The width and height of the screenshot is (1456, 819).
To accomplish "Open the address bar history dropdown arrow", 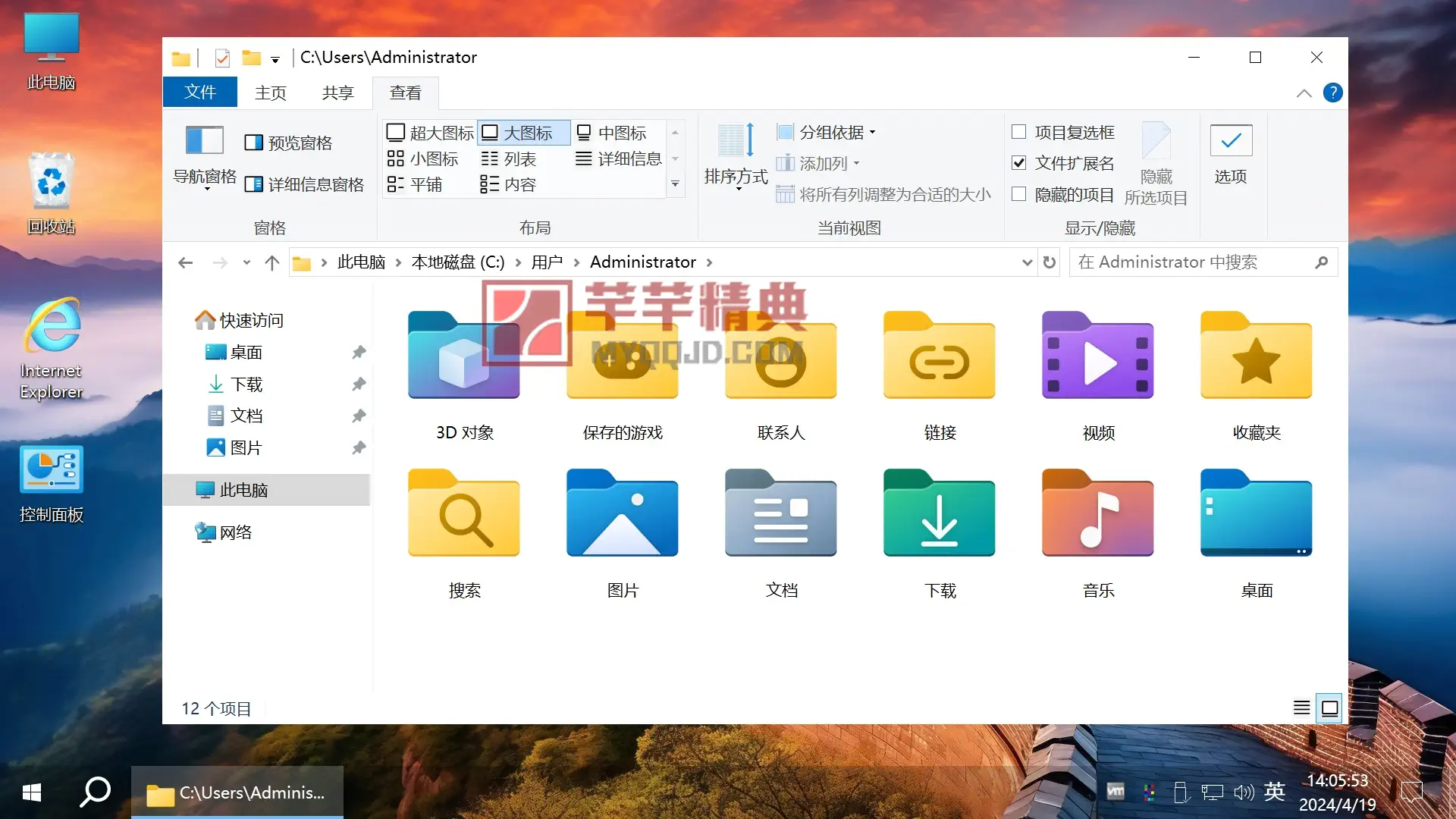I will [x=1027, y=262].
